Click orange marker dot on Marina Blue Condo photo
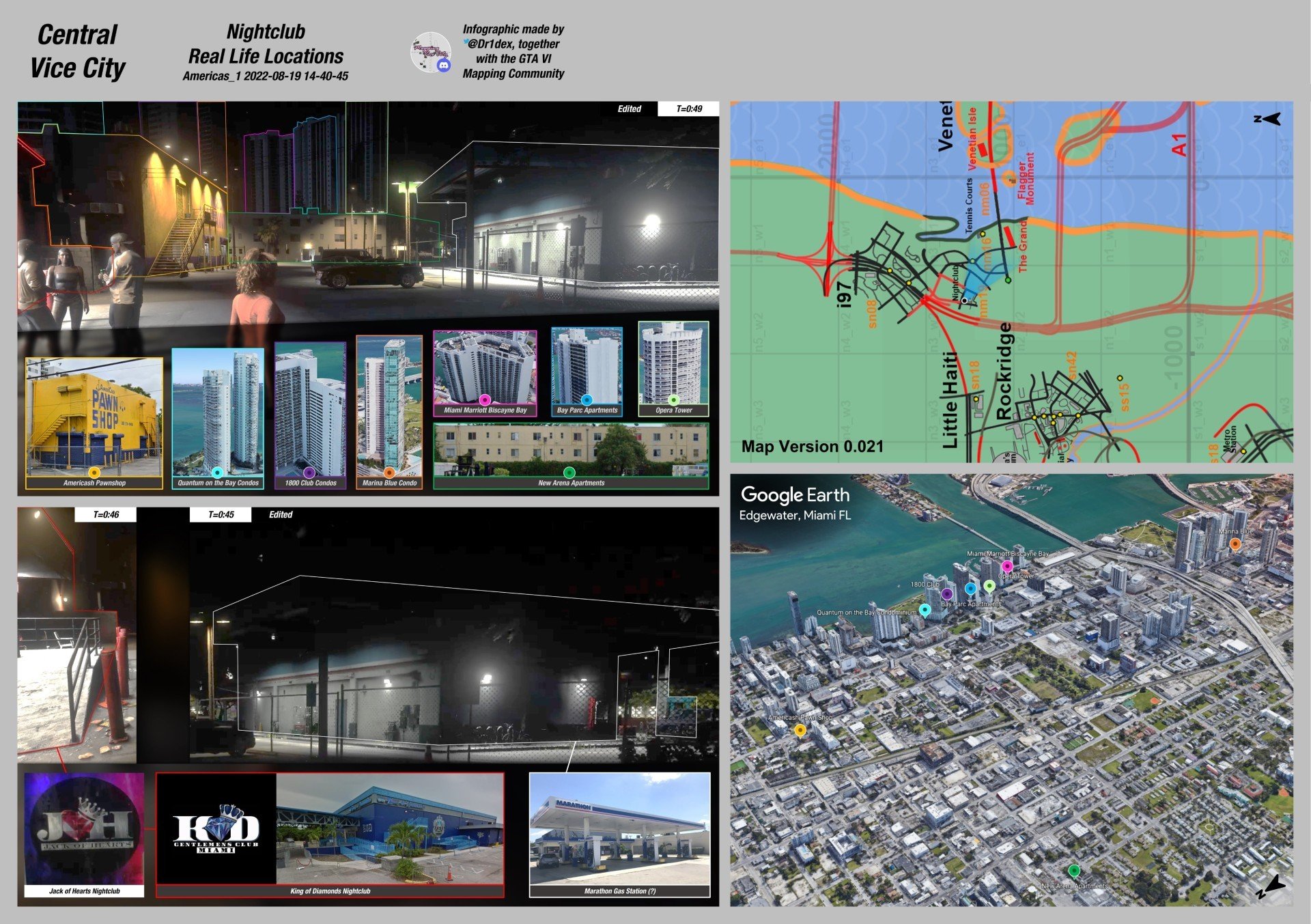 tap(389, 472)
